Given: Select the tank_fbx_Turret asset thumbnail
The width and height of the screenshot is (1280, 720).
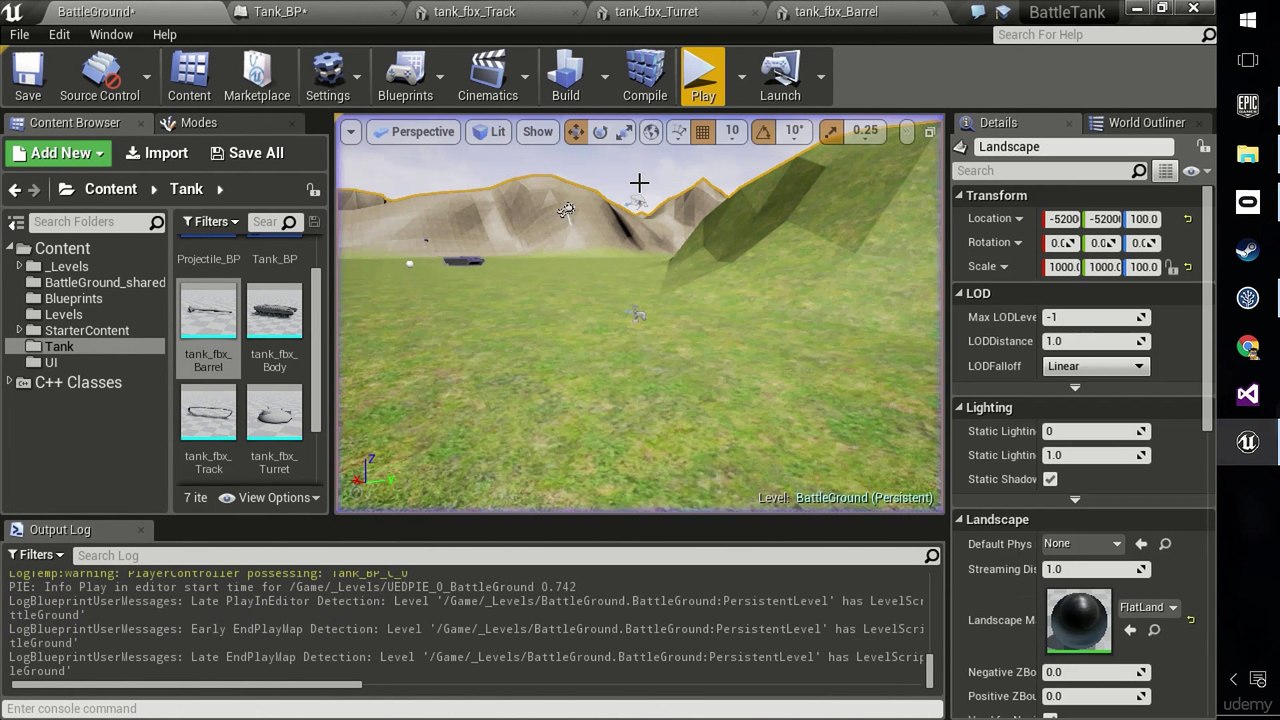Looking at the screenshot, I should [274, 413].
